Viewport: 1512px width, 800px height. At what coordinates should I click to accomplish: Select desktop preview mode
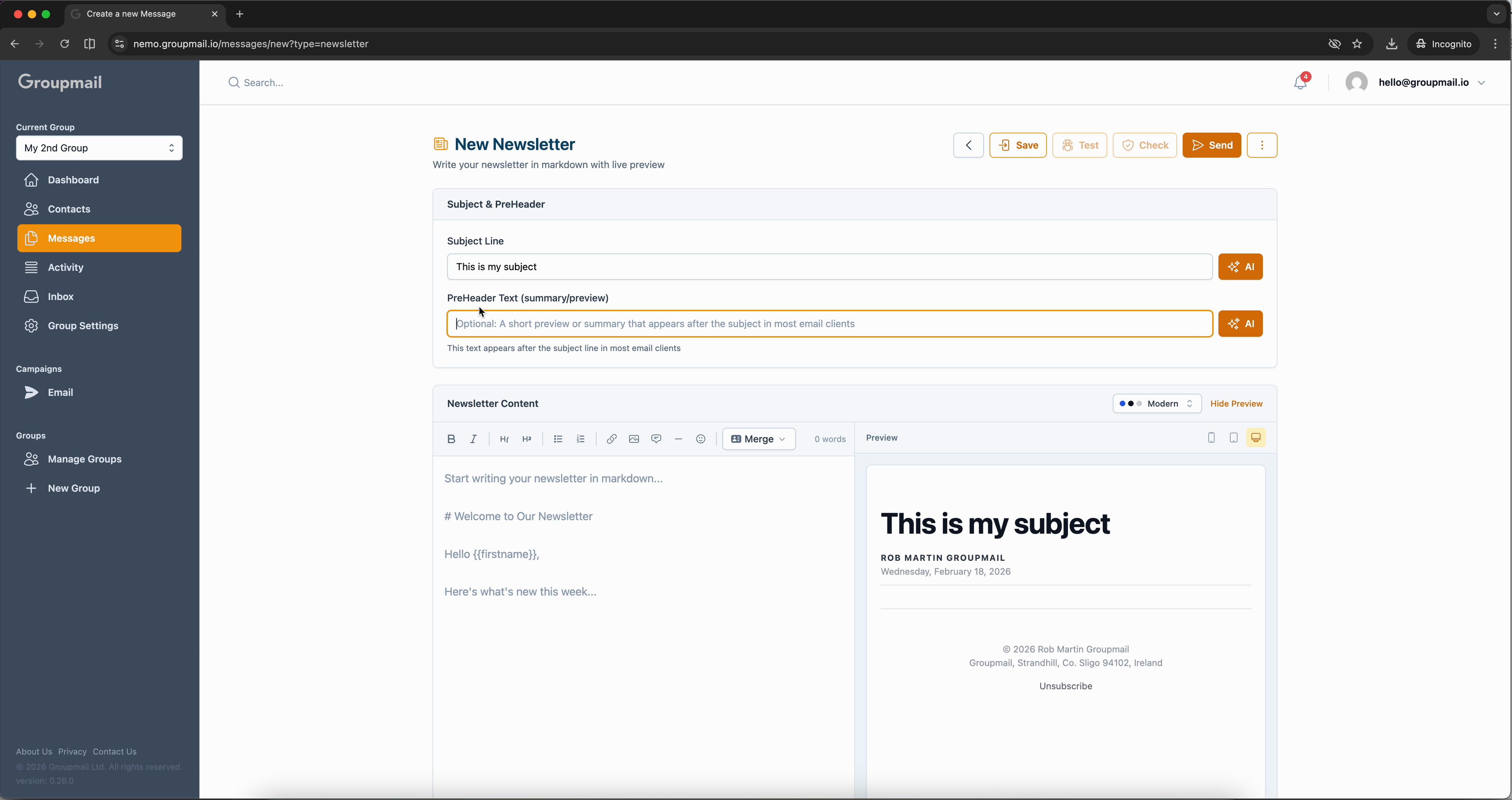[x=1255, y=437]
